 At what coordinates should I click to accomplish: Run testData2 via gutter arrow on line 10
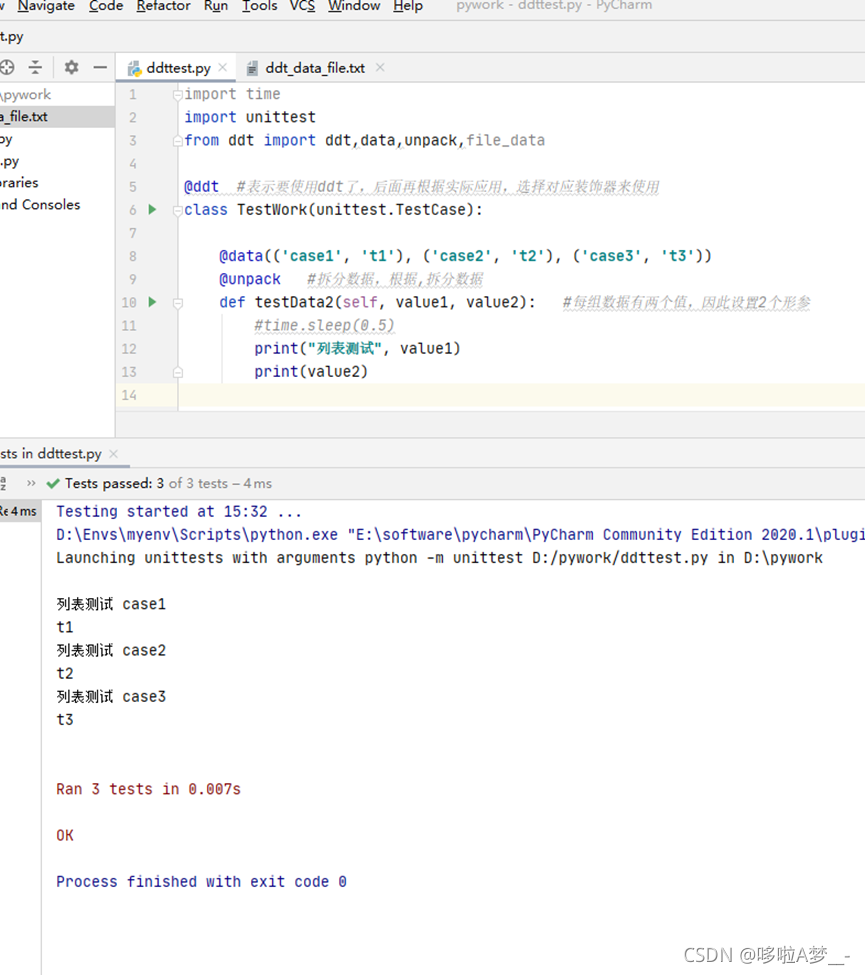point(152,302)
